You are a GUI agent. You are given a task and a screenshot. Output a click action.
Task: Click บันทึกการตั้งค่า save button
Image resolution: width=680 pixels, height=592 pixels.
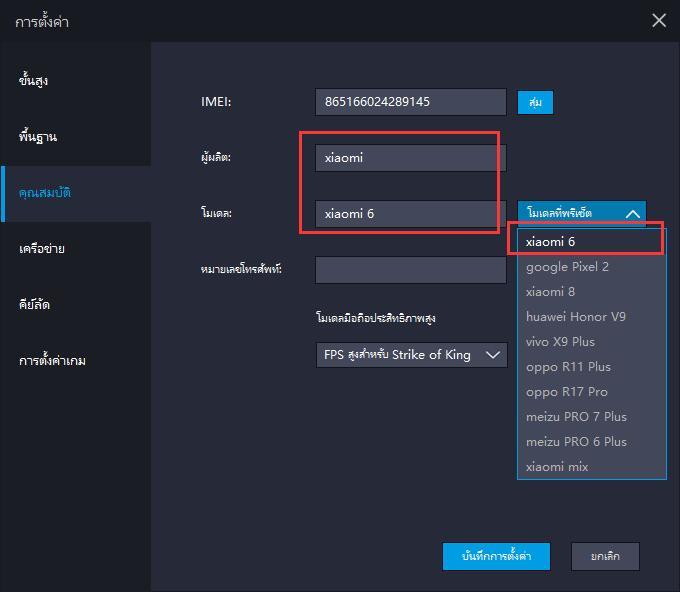[x=496, y=556]
